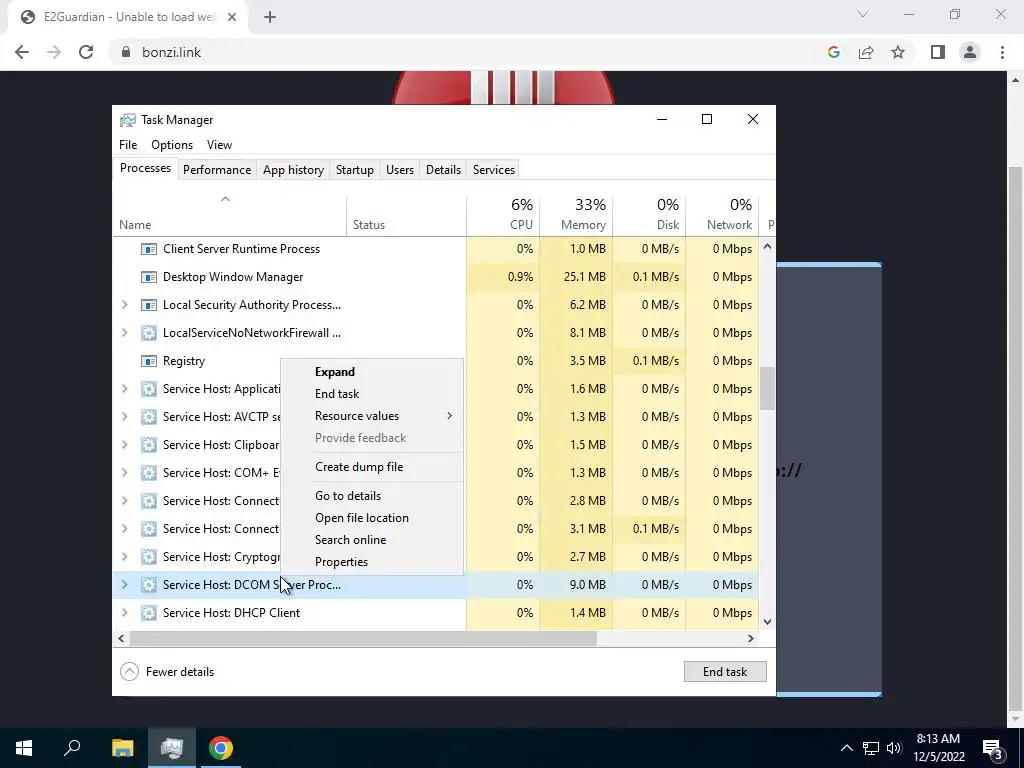Click the Service Host: DCOM Server gear icon
The height and width of the screenshot is (768, 1024).
point(149,584)
